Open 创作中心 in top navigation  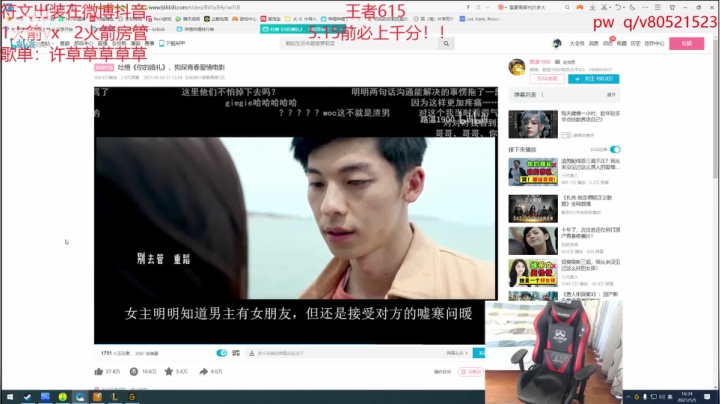tap(654, 44)
